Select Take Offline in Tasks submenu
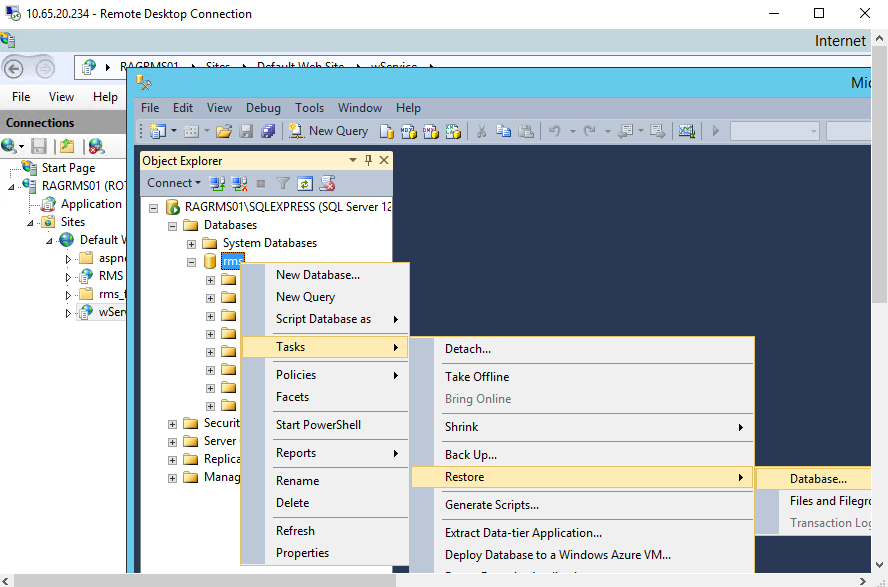 click(583, 376)
